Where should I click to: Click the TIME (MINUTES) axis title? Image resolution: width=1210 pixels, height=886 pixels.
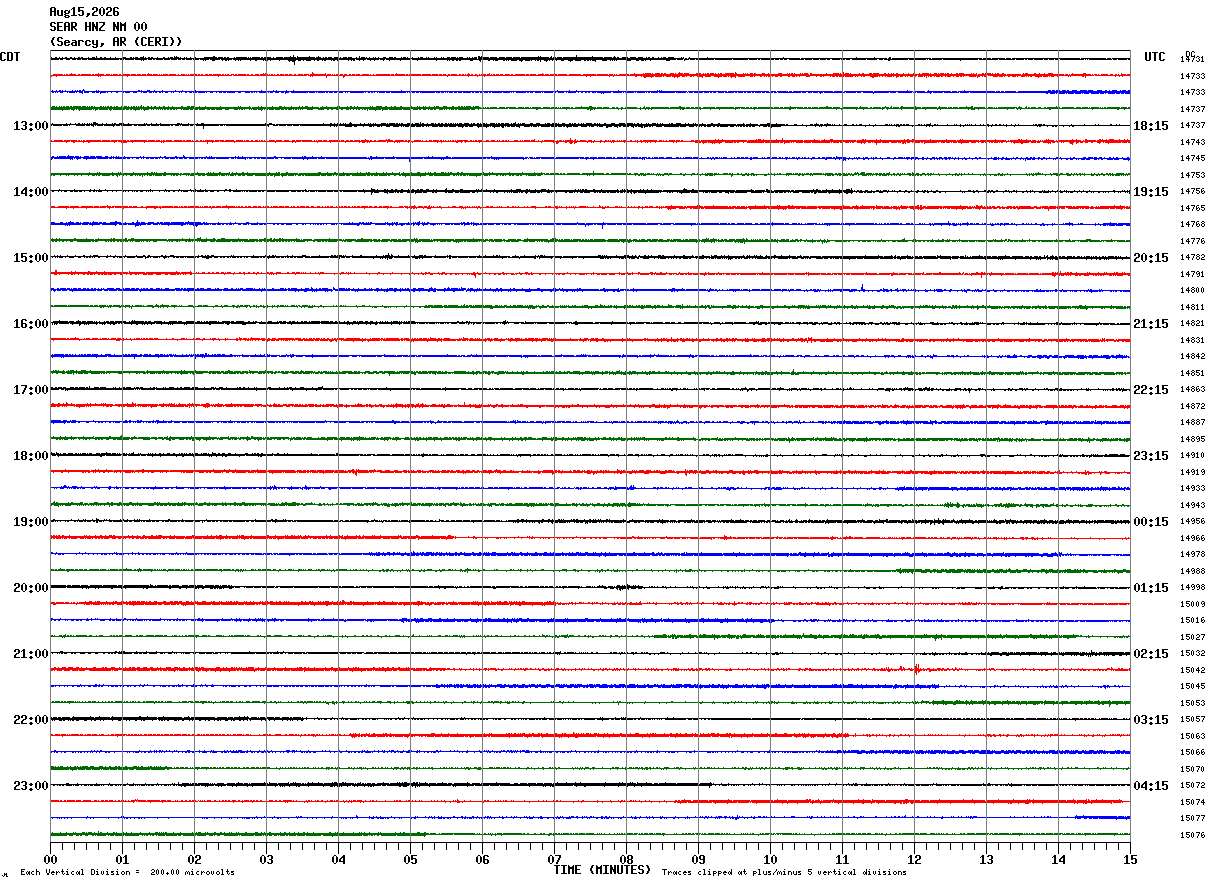[x=602, y=870]
